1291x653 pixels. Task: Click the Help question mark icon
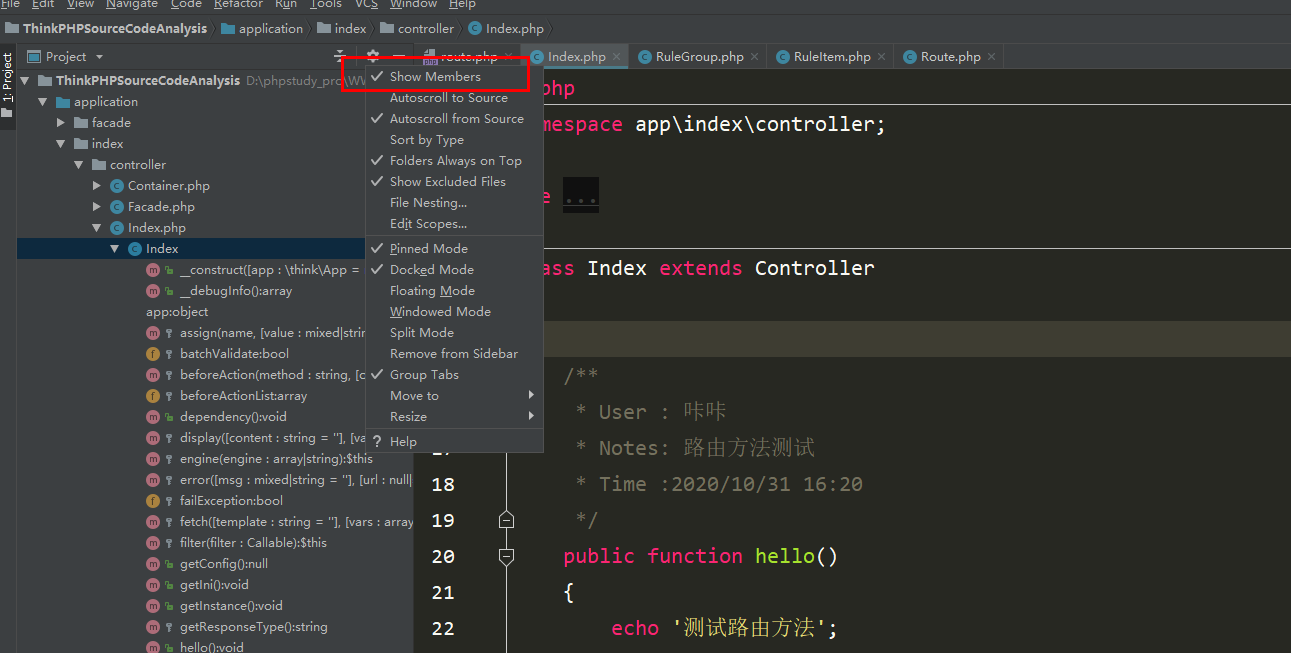(x=376, y=442)
